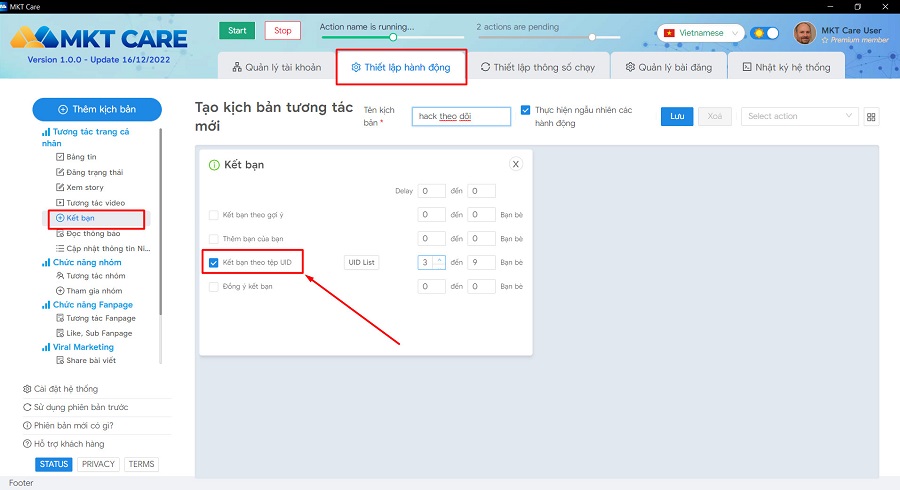Close the Kết bạn panel with X
Screen dimensions: 900x490
click(516, 164)
